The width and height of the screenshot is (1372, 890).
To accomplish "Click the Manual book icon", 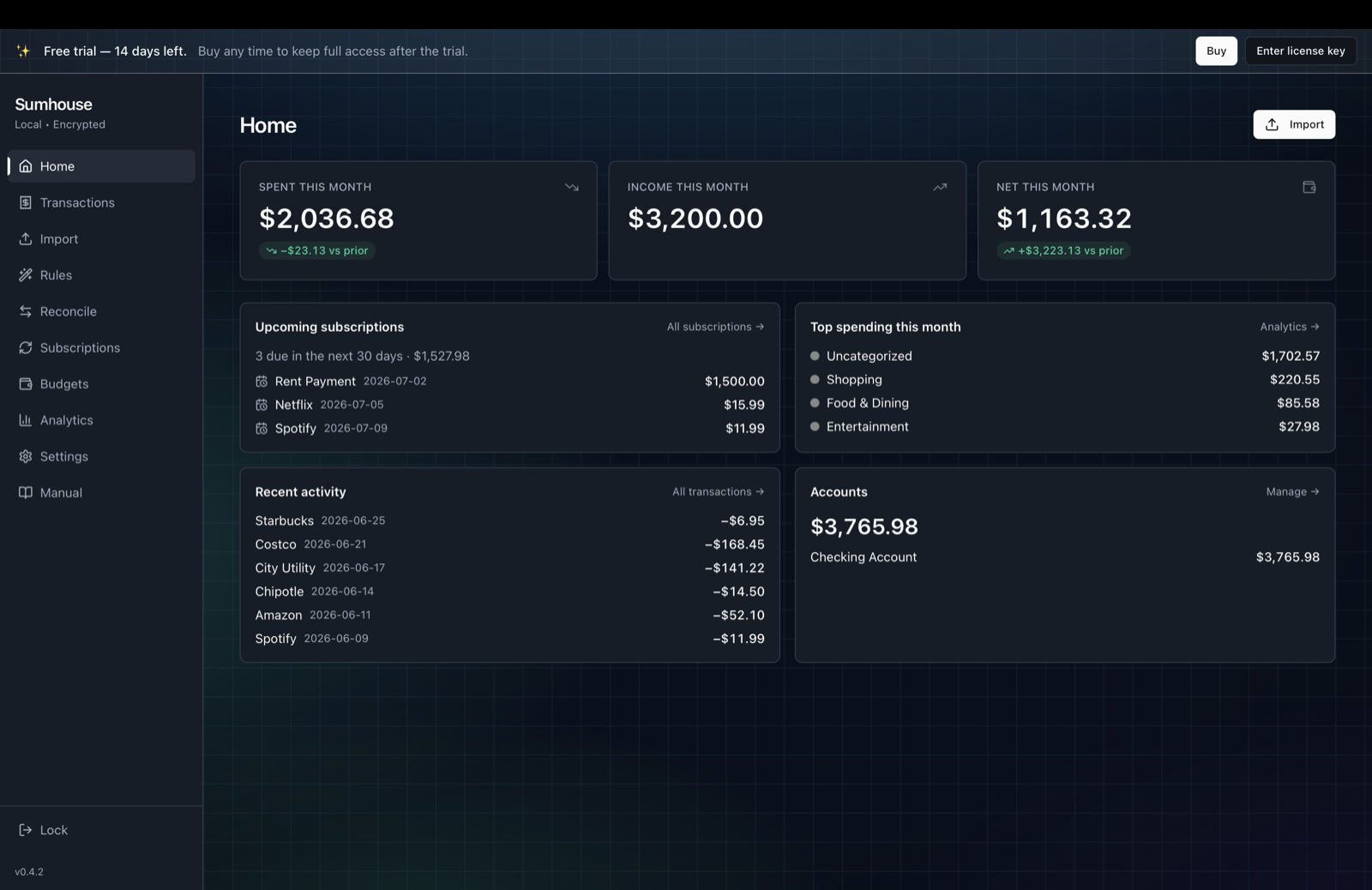I will 26,493.
